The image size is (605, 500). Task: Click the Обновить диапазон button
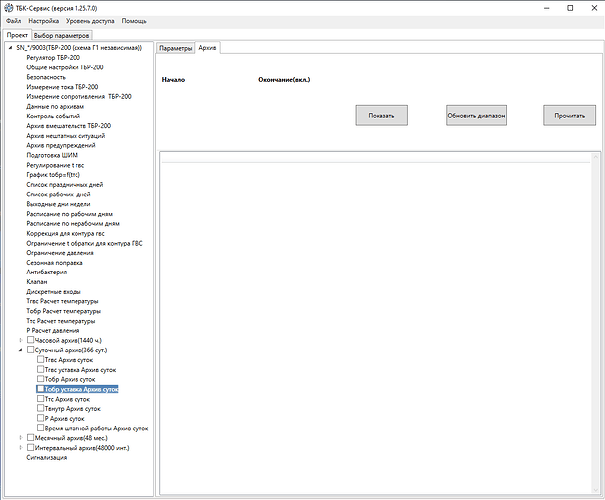point(476,116)
